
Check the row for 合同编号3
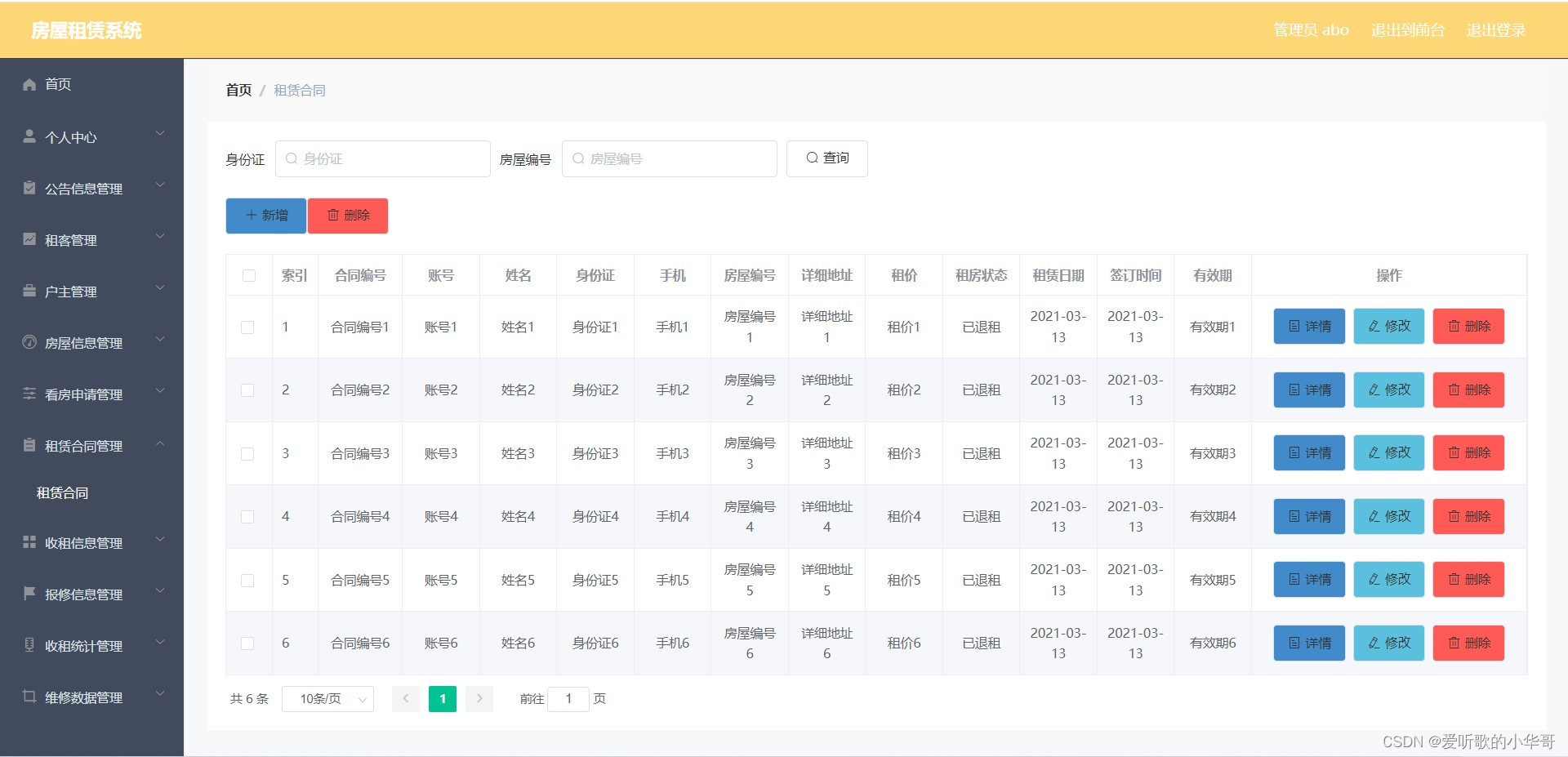pyautogui.click(x=247, y=454)
